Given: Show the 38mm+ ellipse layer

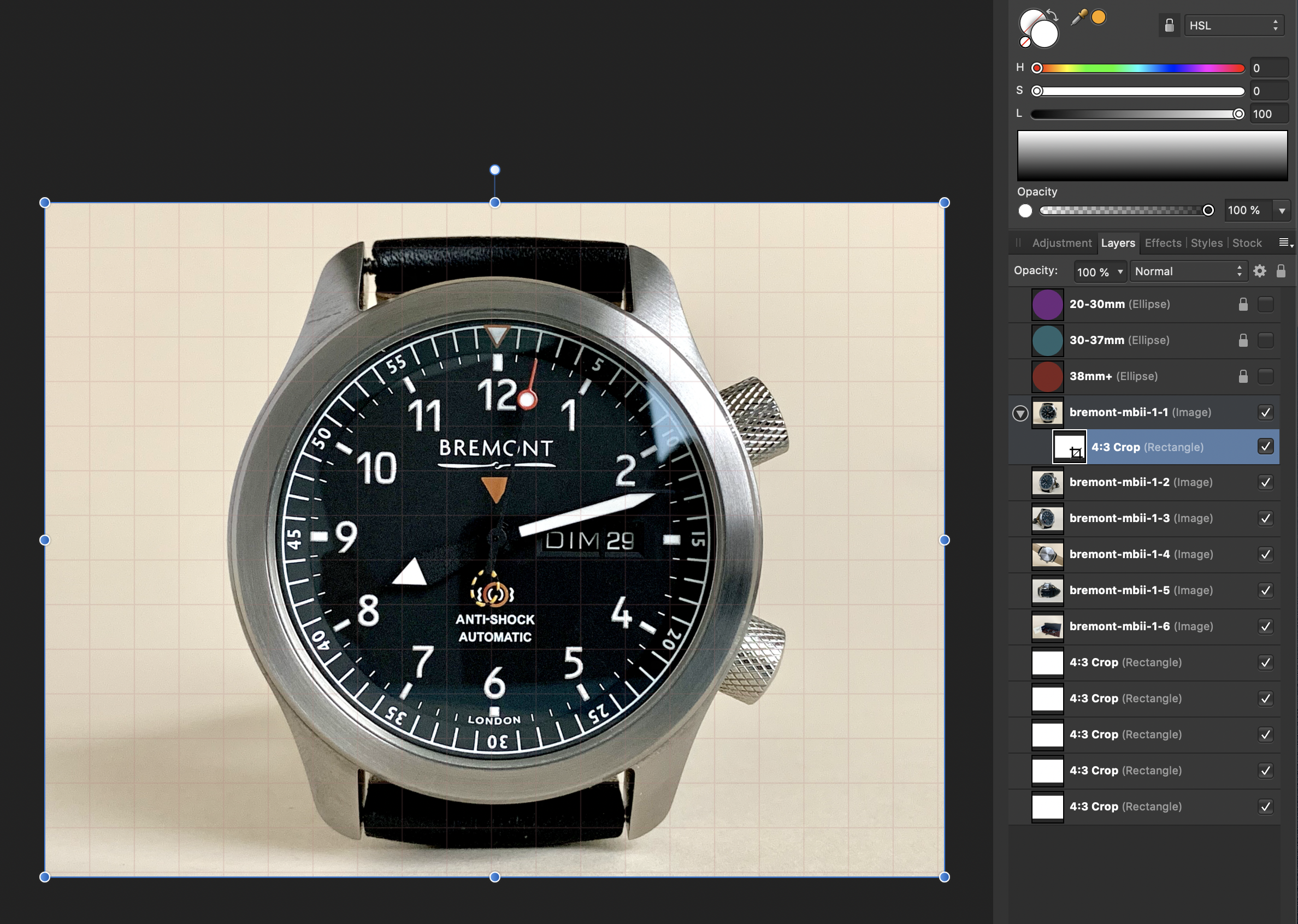Looking at the screenshot, I should click(x=1265, y=376).
